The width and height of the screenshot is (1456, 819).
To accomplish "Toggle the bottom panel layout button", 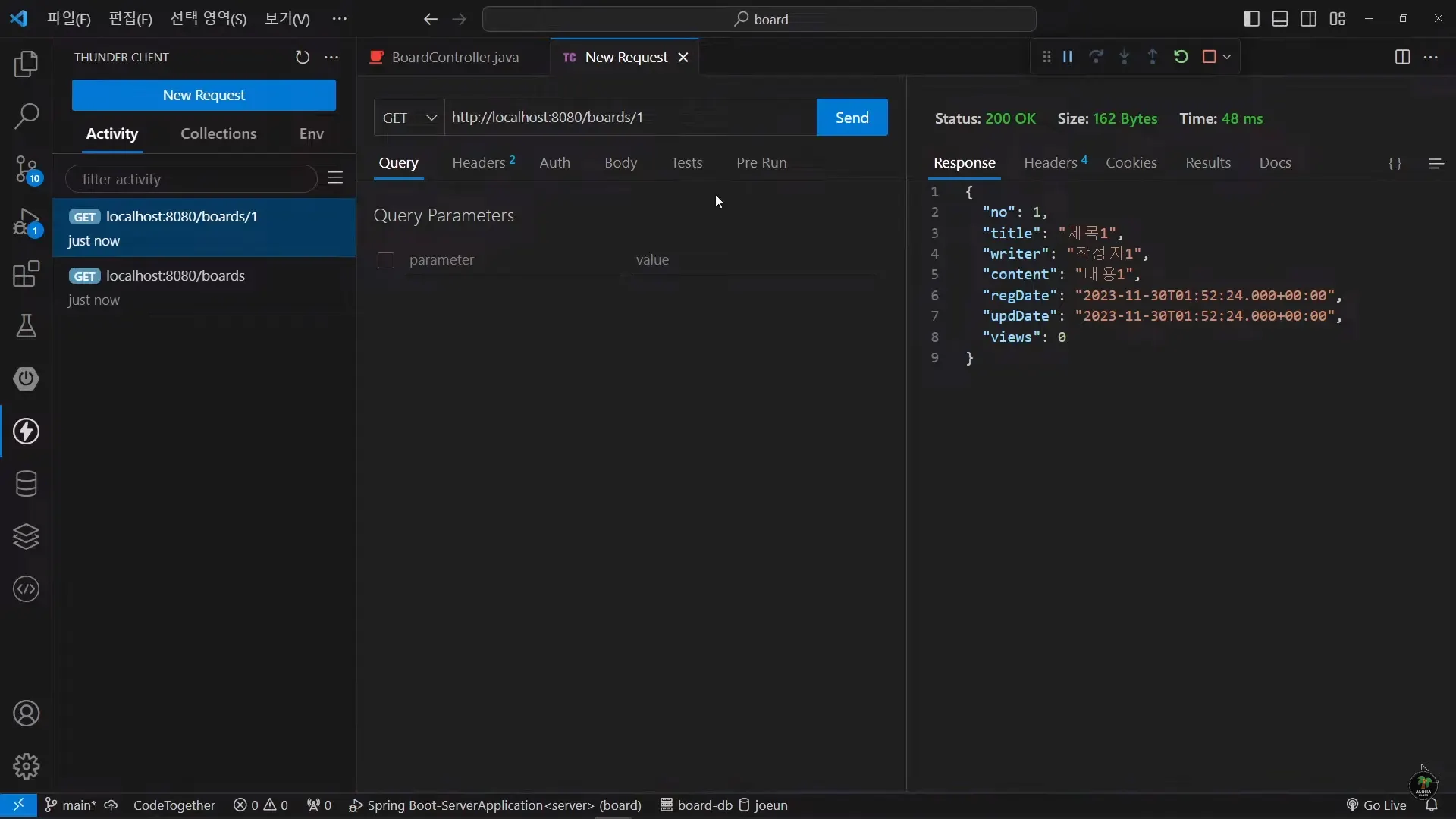I will (1280, 19).
